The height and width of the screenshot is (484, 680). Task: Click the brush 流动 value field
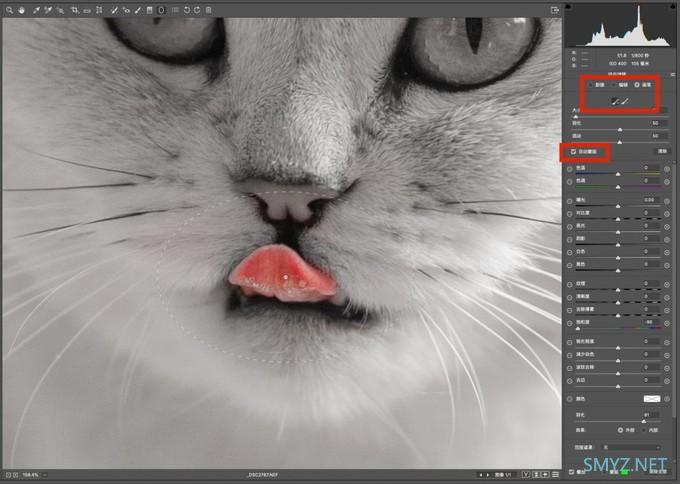pyautogui.click(x=657, y=136)
